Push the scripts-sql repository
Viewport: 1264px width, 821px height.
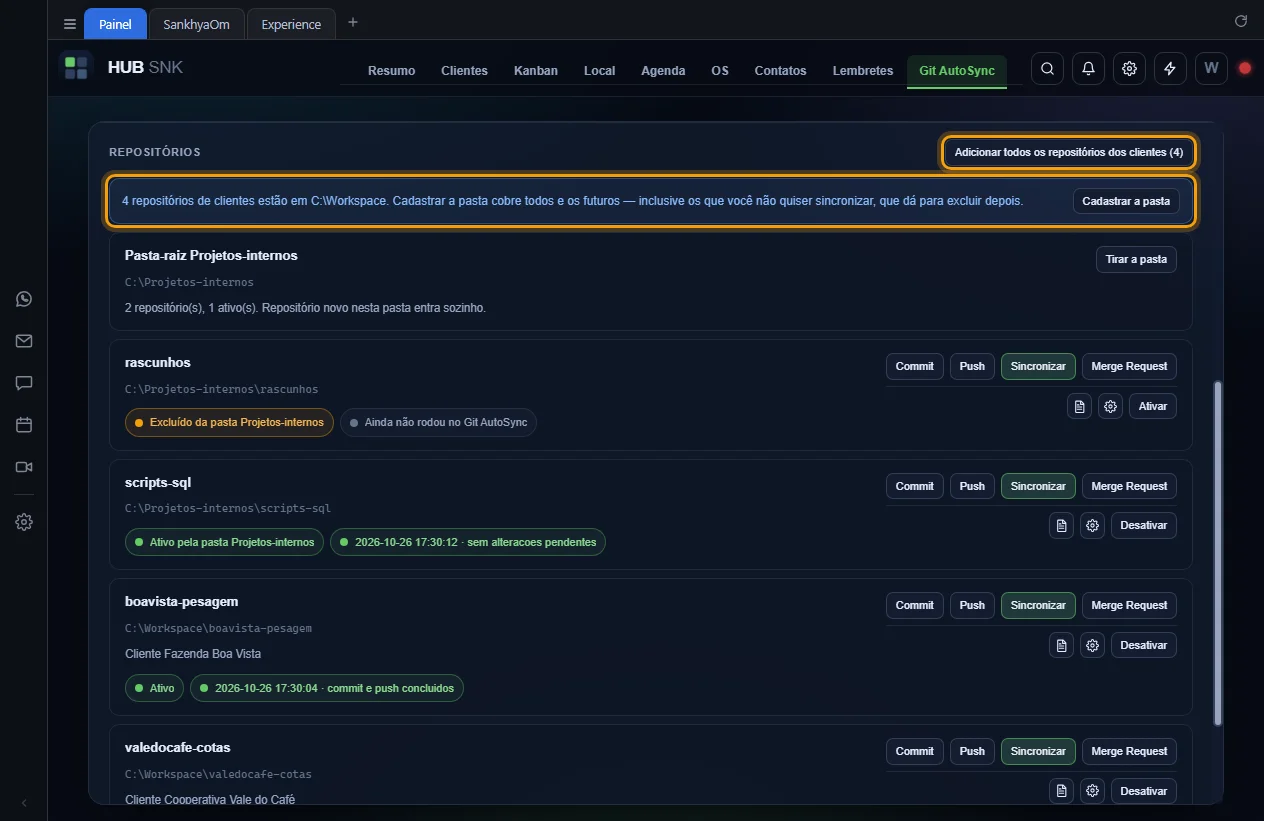(972, 486)
